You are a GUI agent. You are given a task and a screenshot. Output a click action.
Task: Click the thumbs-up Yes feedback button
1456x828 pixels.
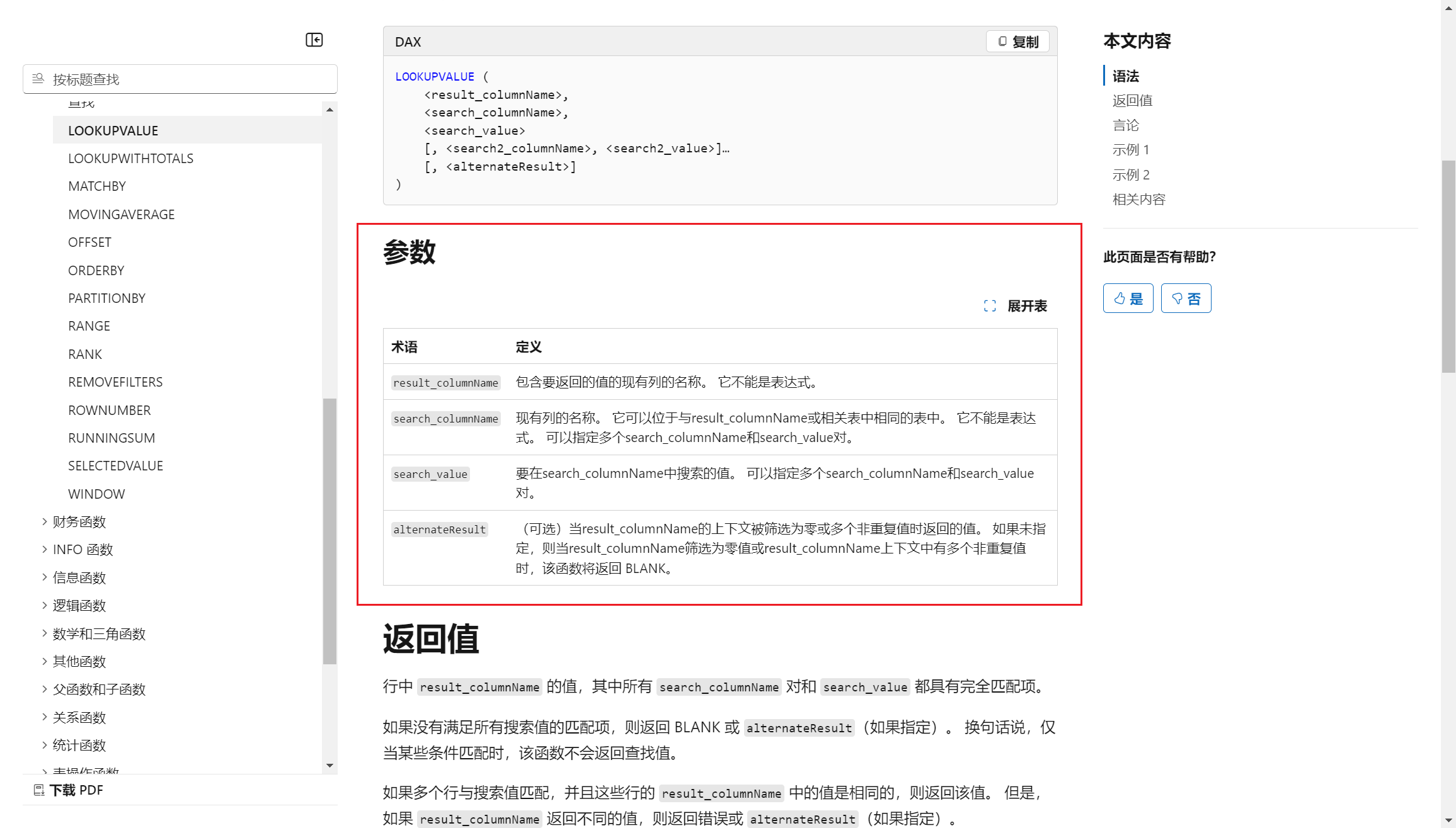[x=1128, y=298]
